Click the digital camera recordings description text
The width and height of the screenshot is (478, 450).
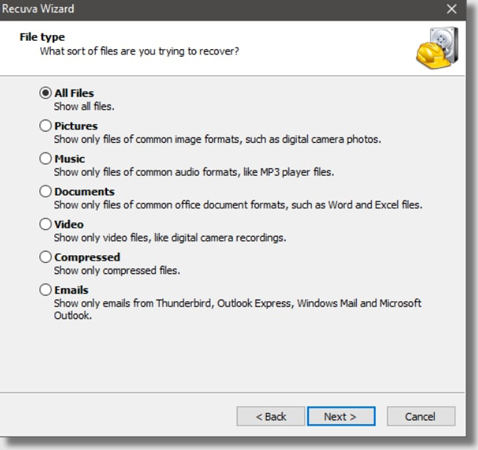[x=170, y=238]
